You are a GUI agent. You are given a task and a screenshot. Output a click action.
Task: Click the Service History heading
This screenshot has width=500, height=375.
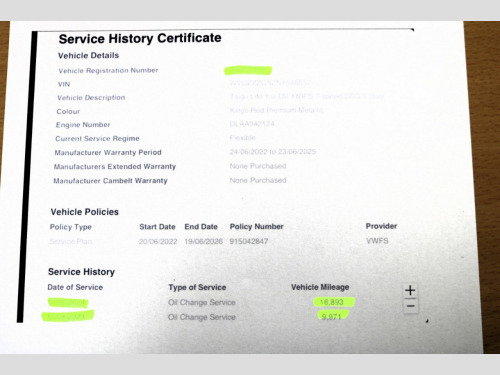[81, 272]
